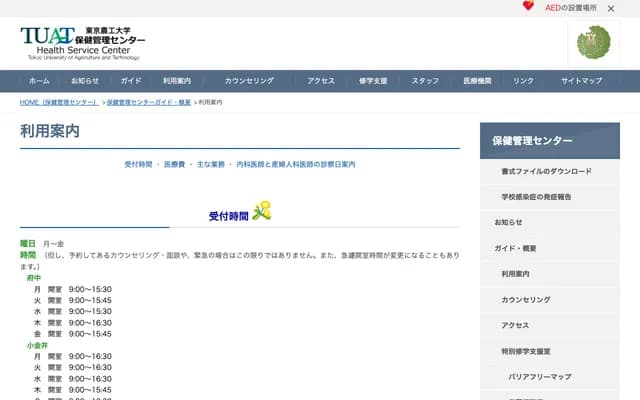Click 府中 row 木 開室 9:00~16:30
Image resolution: width=640 pixels, height=400 pixels.
click(73, 323)
